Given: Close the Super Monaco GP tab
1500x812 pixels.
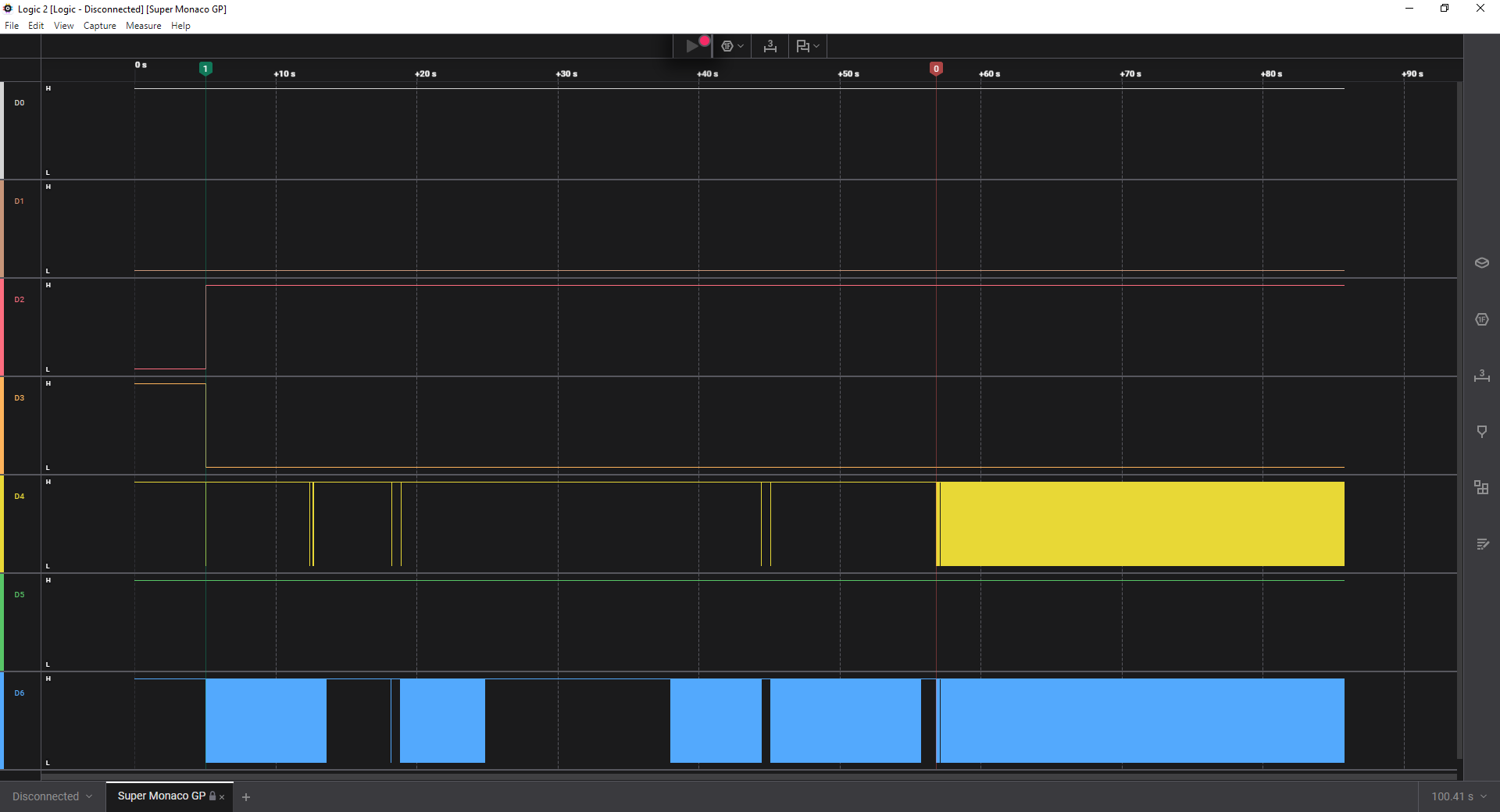Looking at the screenshot, I should [223, 797].
